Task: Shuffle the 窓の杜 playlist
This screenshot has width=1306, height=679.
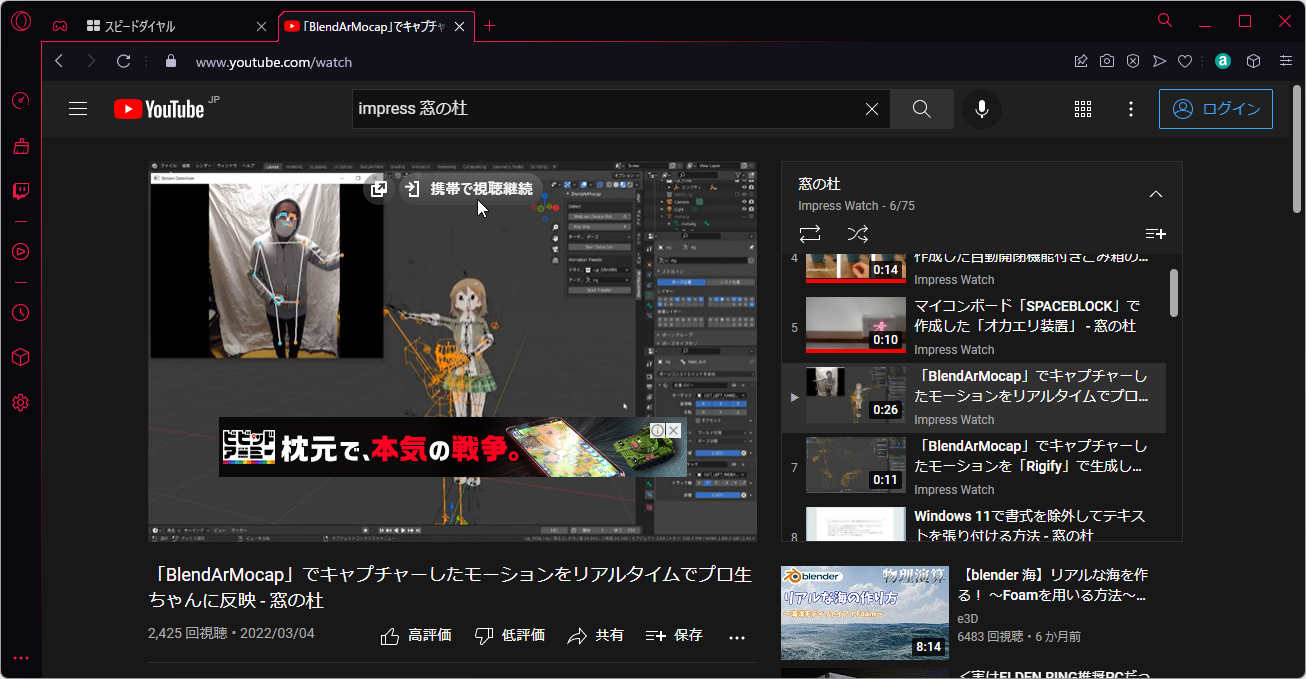Action: click(x=857, y=233)
